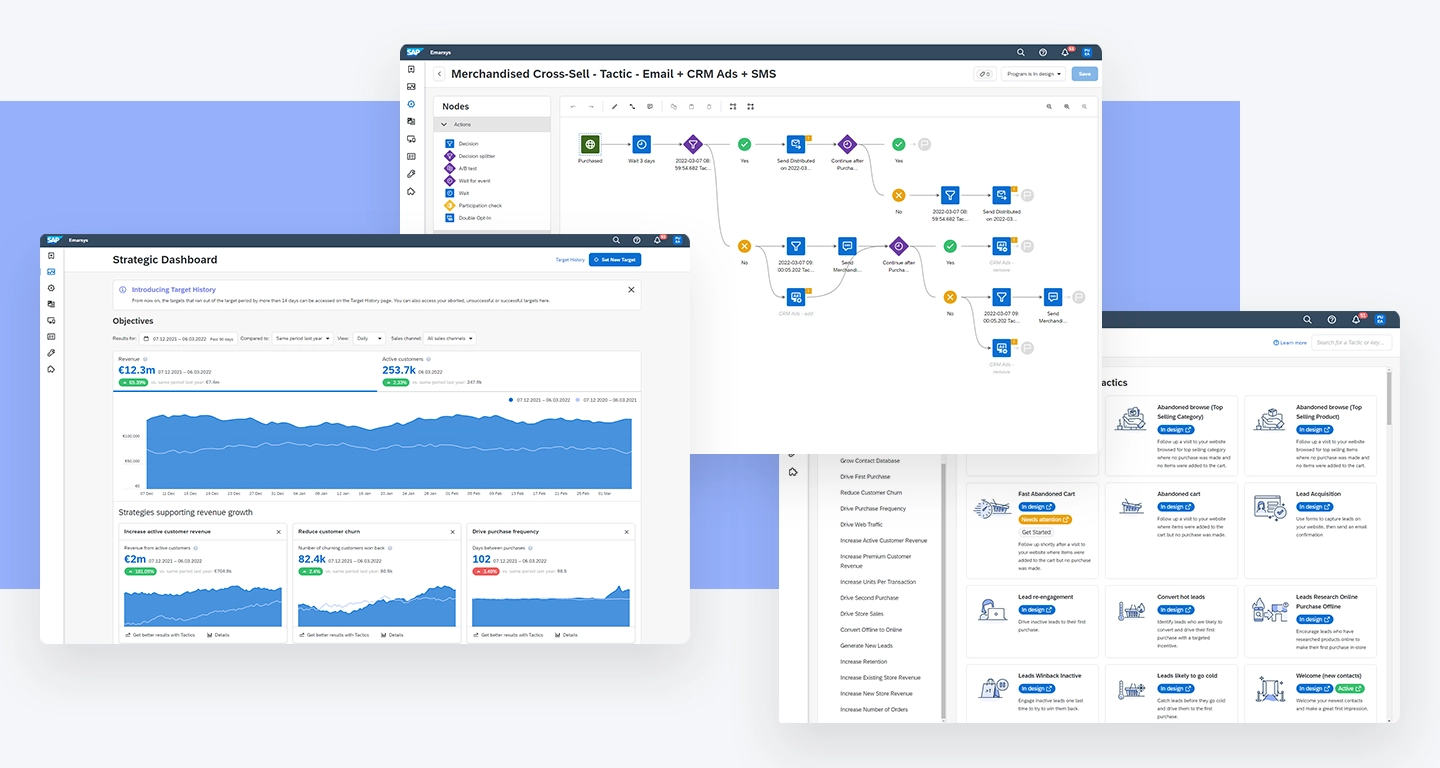1440x768 pixels.
Task: Select Reduce Customer Churn in strategy list
Action: (871, 493)
